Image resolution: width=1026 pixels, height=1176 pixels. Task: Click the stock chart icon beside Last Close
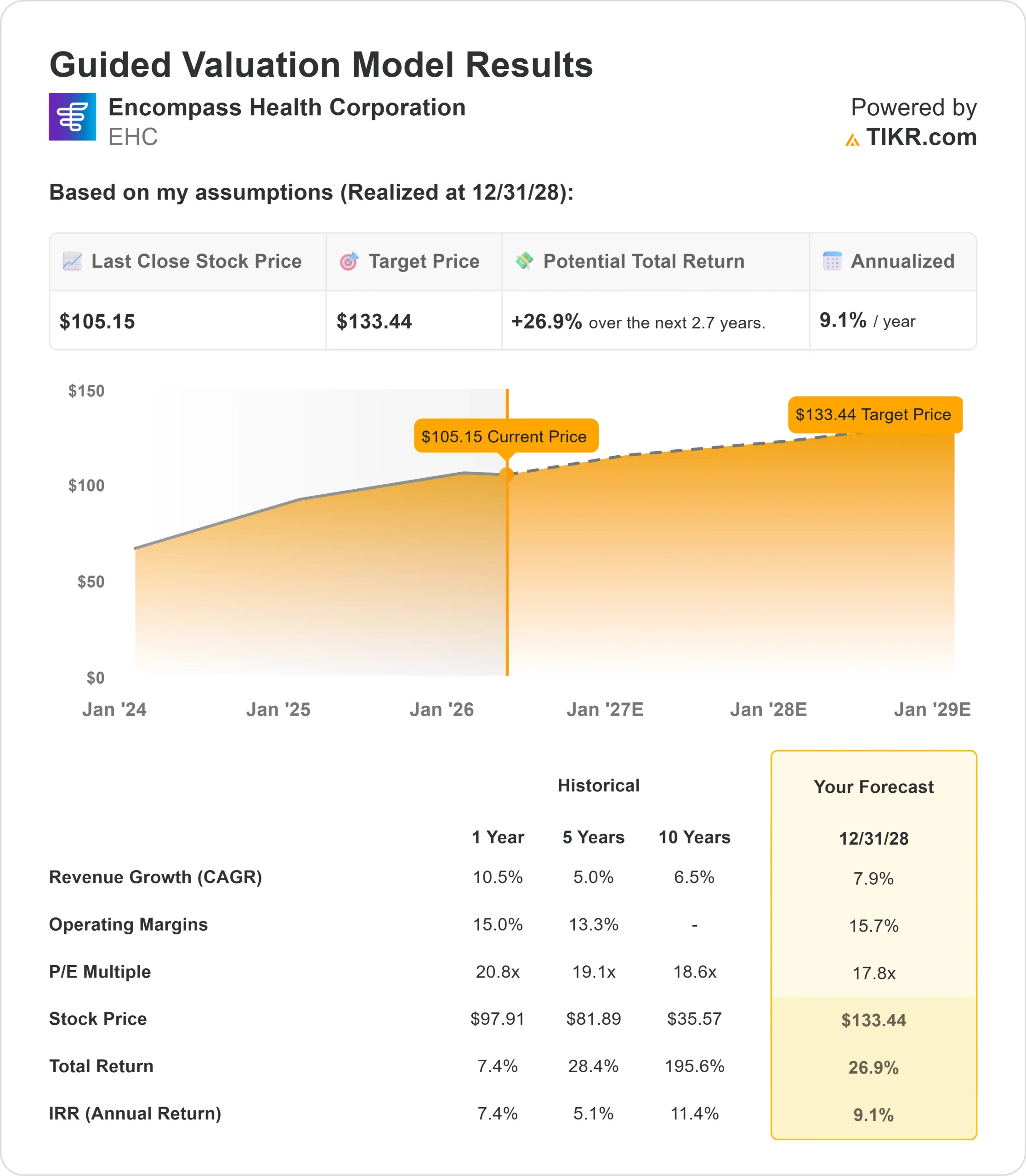72,261
